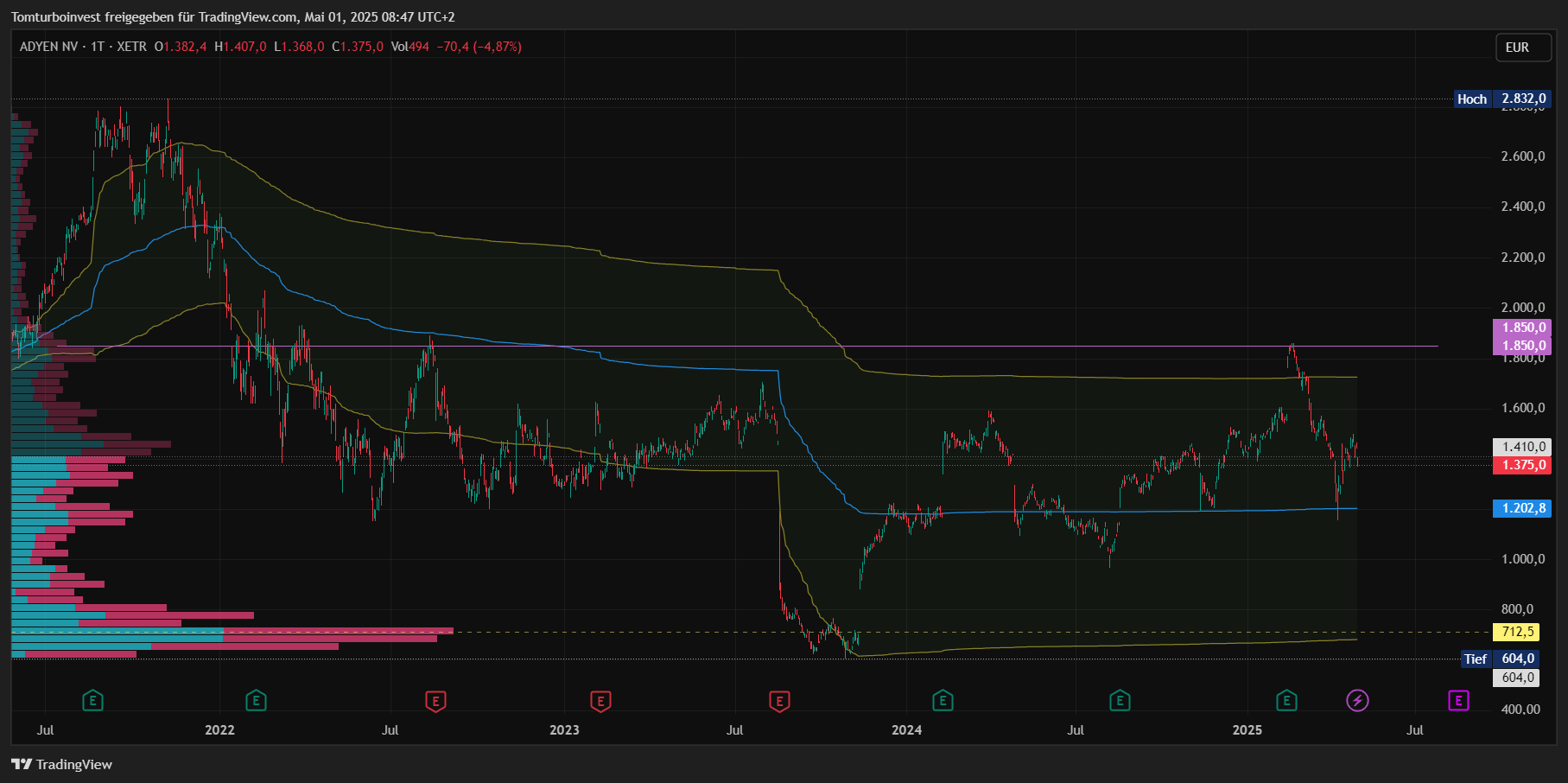This screenshot has height=783, width=1568.
Task: Click the ADYEN NV symbol title
Action: pos(48,47)
